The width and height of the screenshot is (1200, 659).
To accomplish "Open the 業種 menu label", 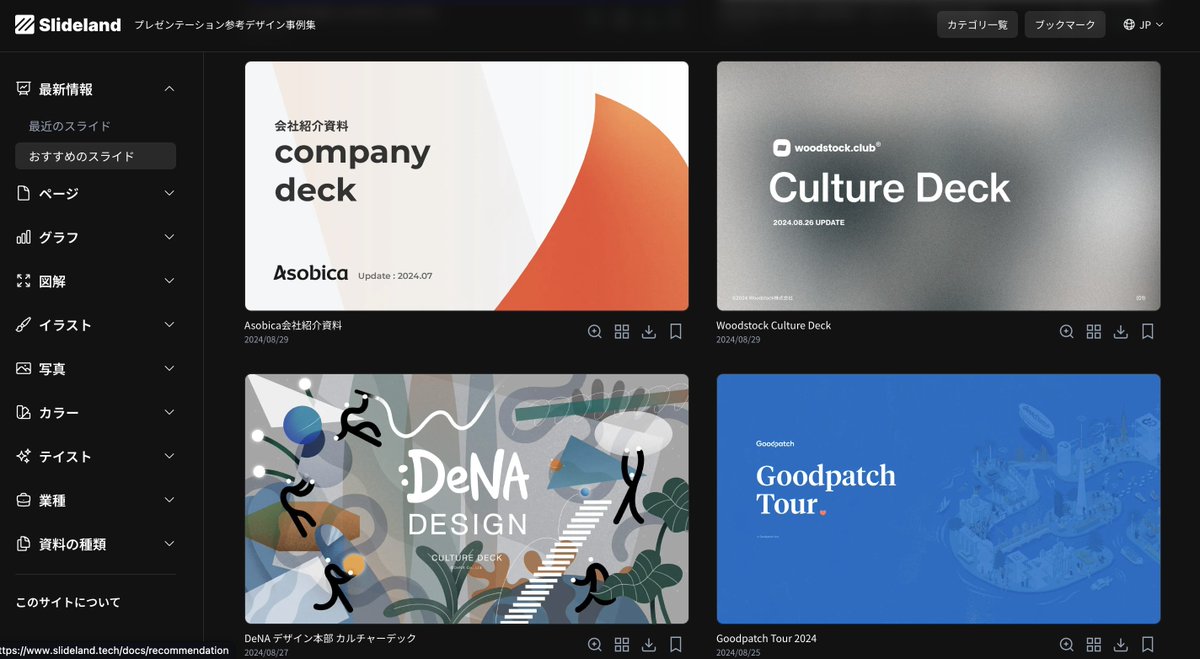I will (52, 500).
